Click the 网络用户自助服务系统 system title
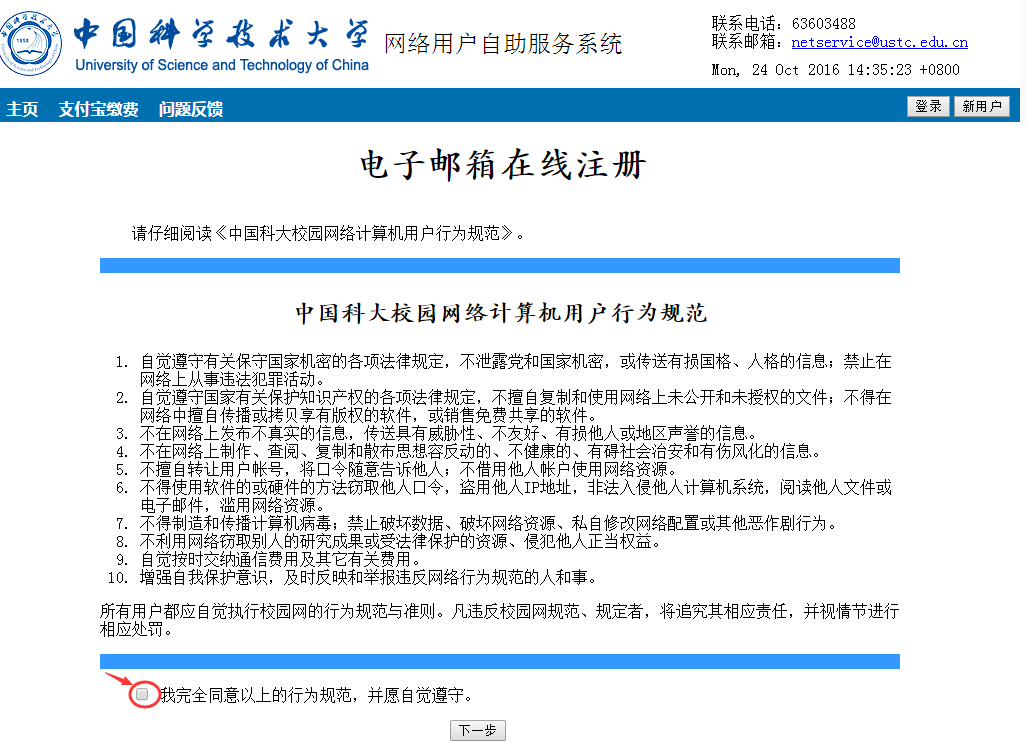The width and height of the screenshot is (1027, 743). click(x=503, y=44)
